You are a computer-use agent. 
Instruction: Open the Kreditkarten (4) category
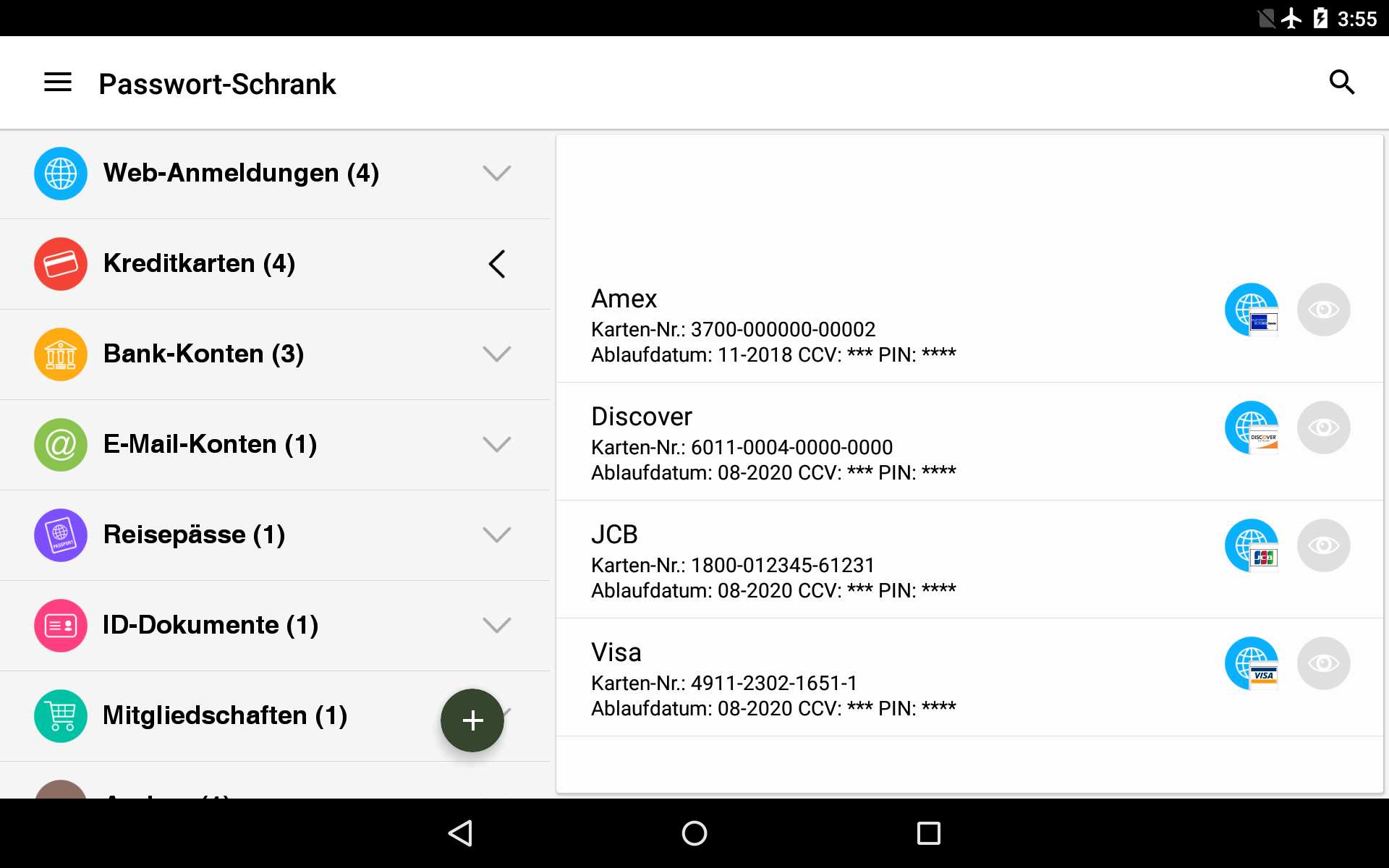point(275,264)
